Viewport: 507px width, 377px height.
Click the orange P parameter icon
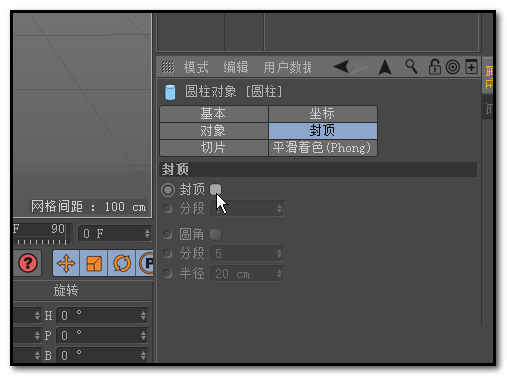tap(146, 263)
